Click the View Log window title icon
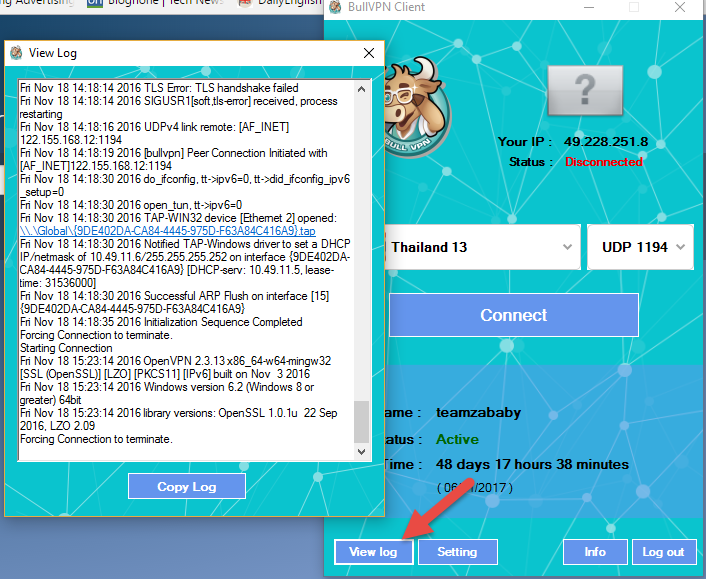The height and width of the screenshot is (579, 706). [16, 53]
